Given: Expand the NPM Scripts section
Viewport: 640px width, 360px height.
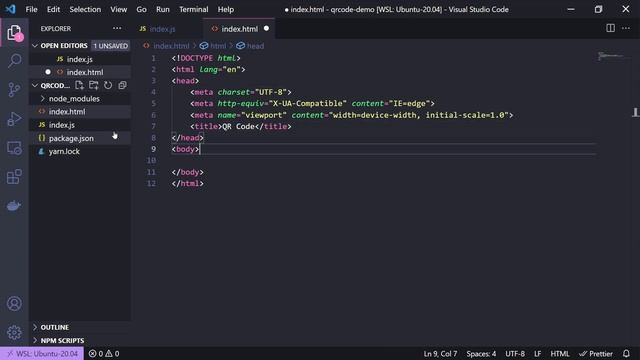Looking at the screenshot, I should [35, 340].
